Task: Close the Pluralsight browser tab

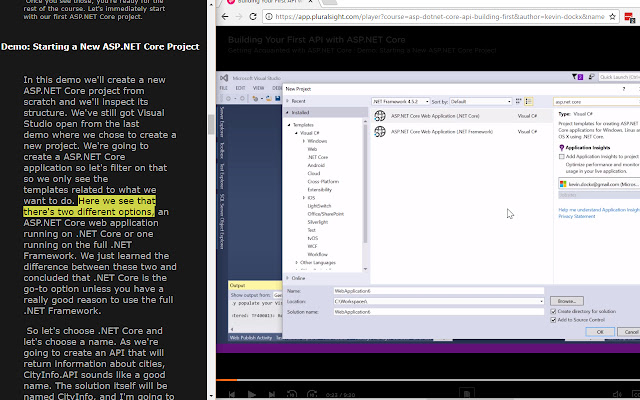Action: click(x=311, y=1)
